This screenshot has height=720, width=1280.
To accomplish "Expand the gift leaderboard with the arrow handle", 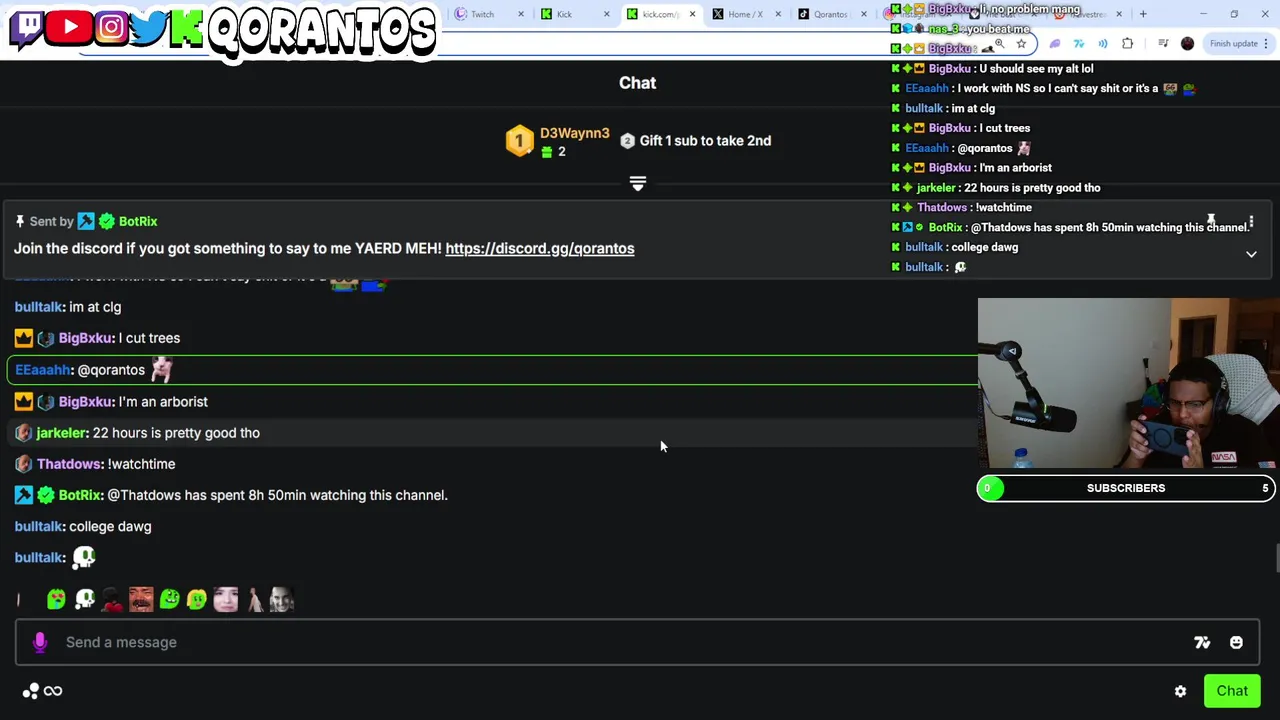I will [638, 184].
